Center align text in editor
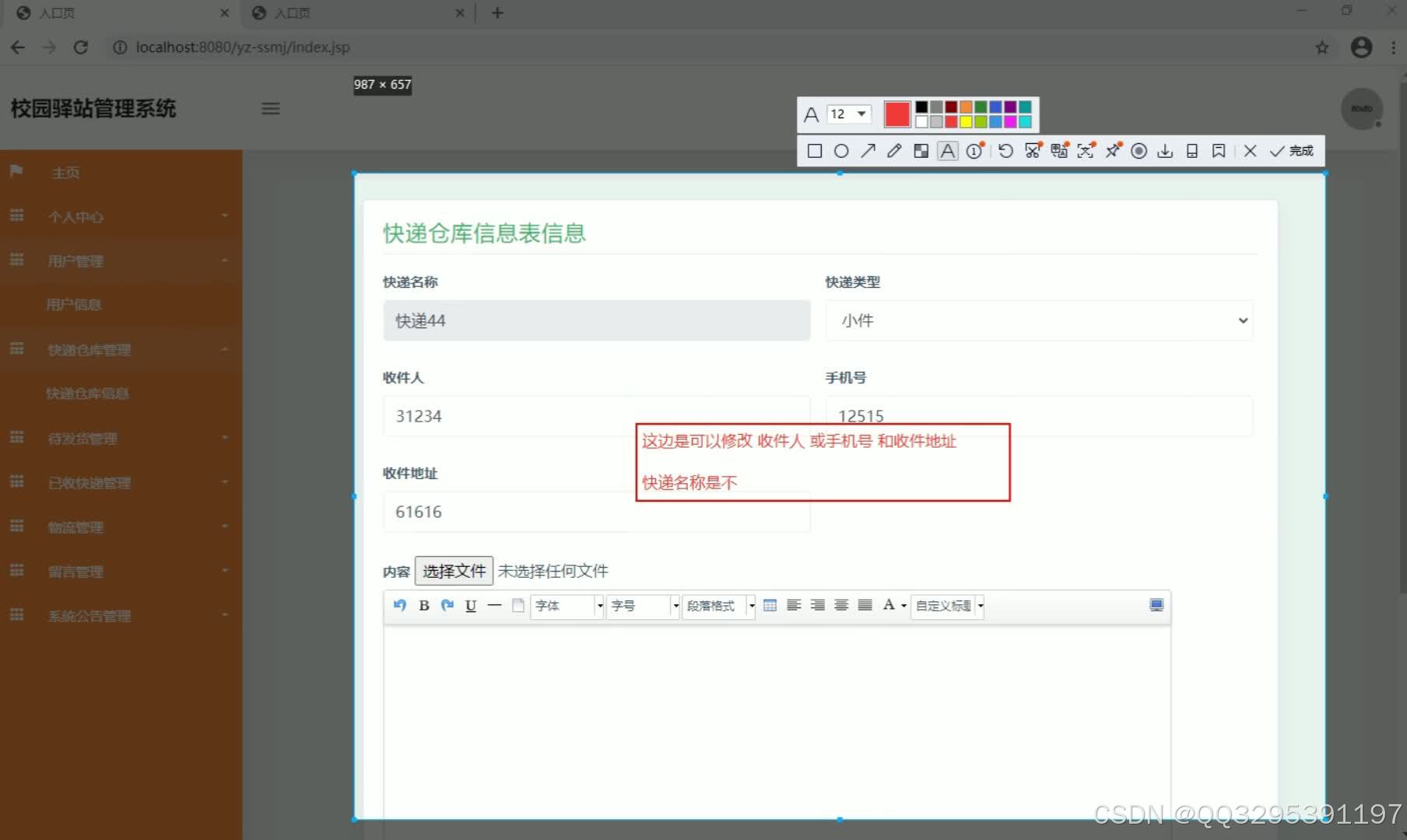1407x840 pixels. 841,605
